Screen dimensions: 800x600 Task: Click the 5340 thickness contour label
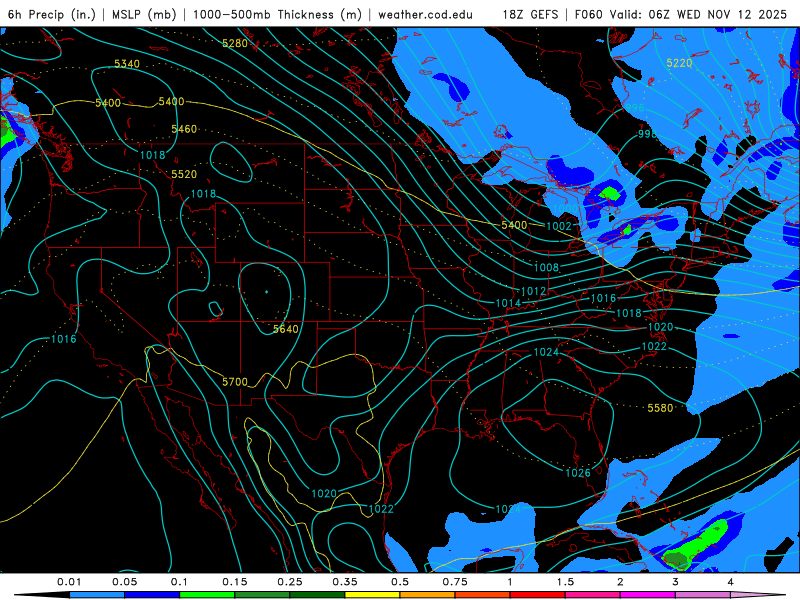point(127,64)
